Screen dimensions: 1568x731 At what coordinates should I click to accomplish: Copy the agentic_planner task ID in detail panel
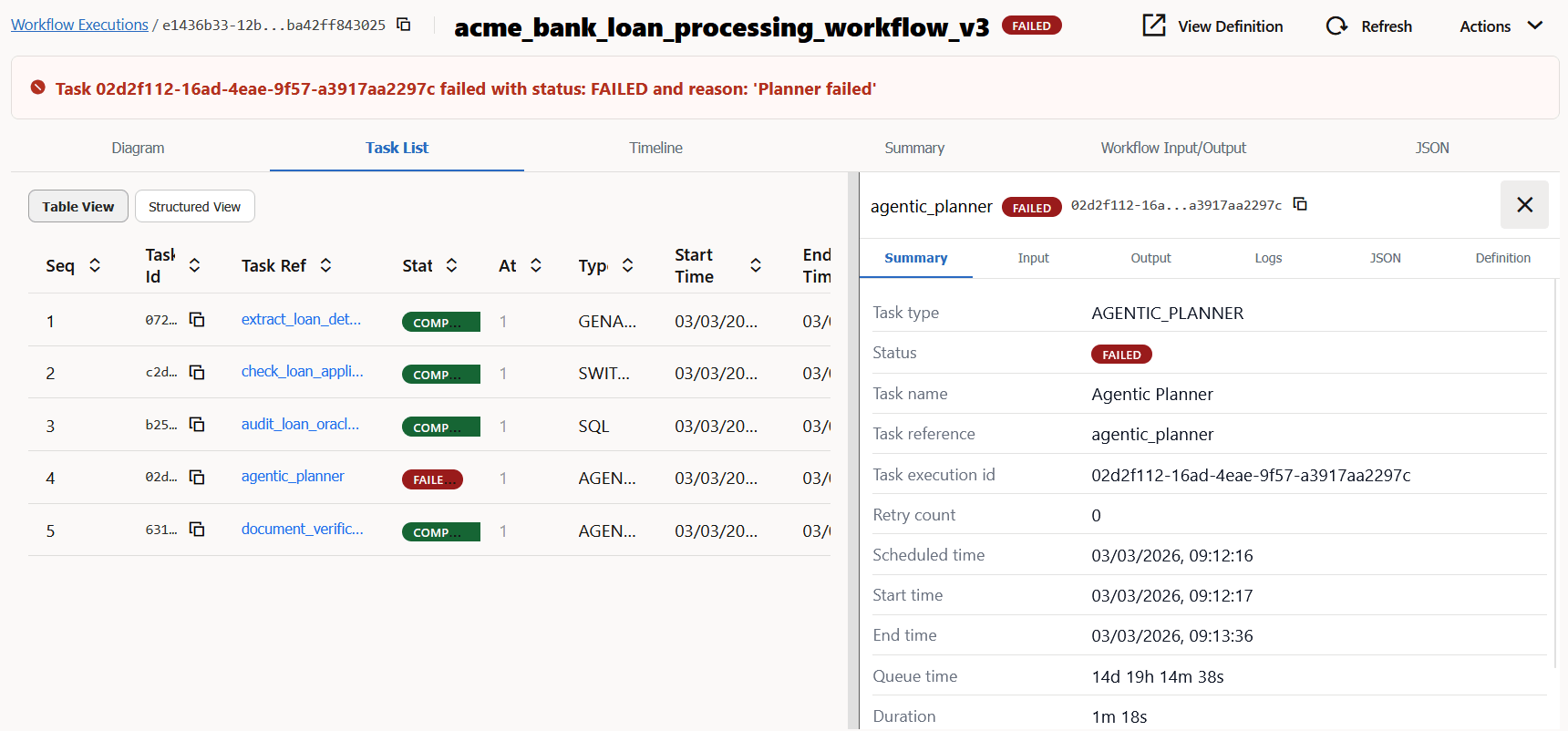coord(1300,204)
